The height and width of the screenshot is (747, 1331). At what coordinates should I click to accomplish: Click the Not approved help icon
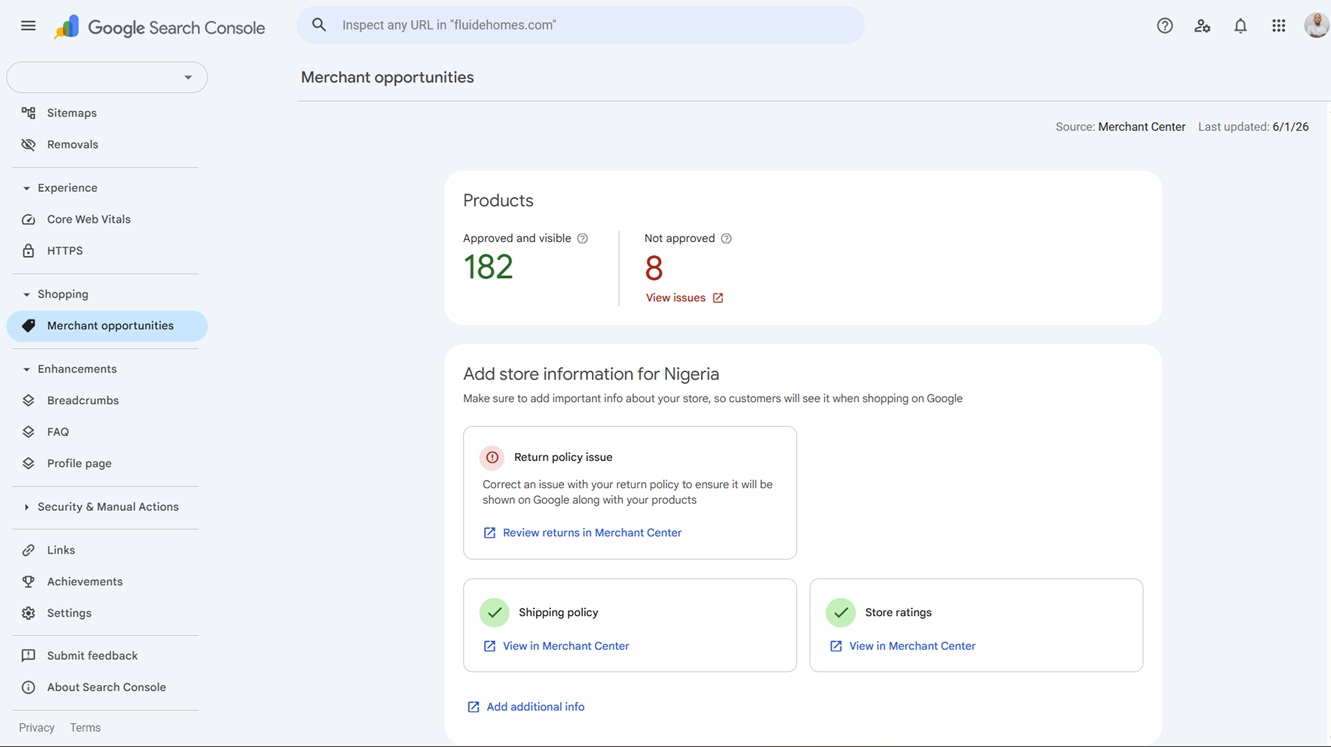pos(726,239)
